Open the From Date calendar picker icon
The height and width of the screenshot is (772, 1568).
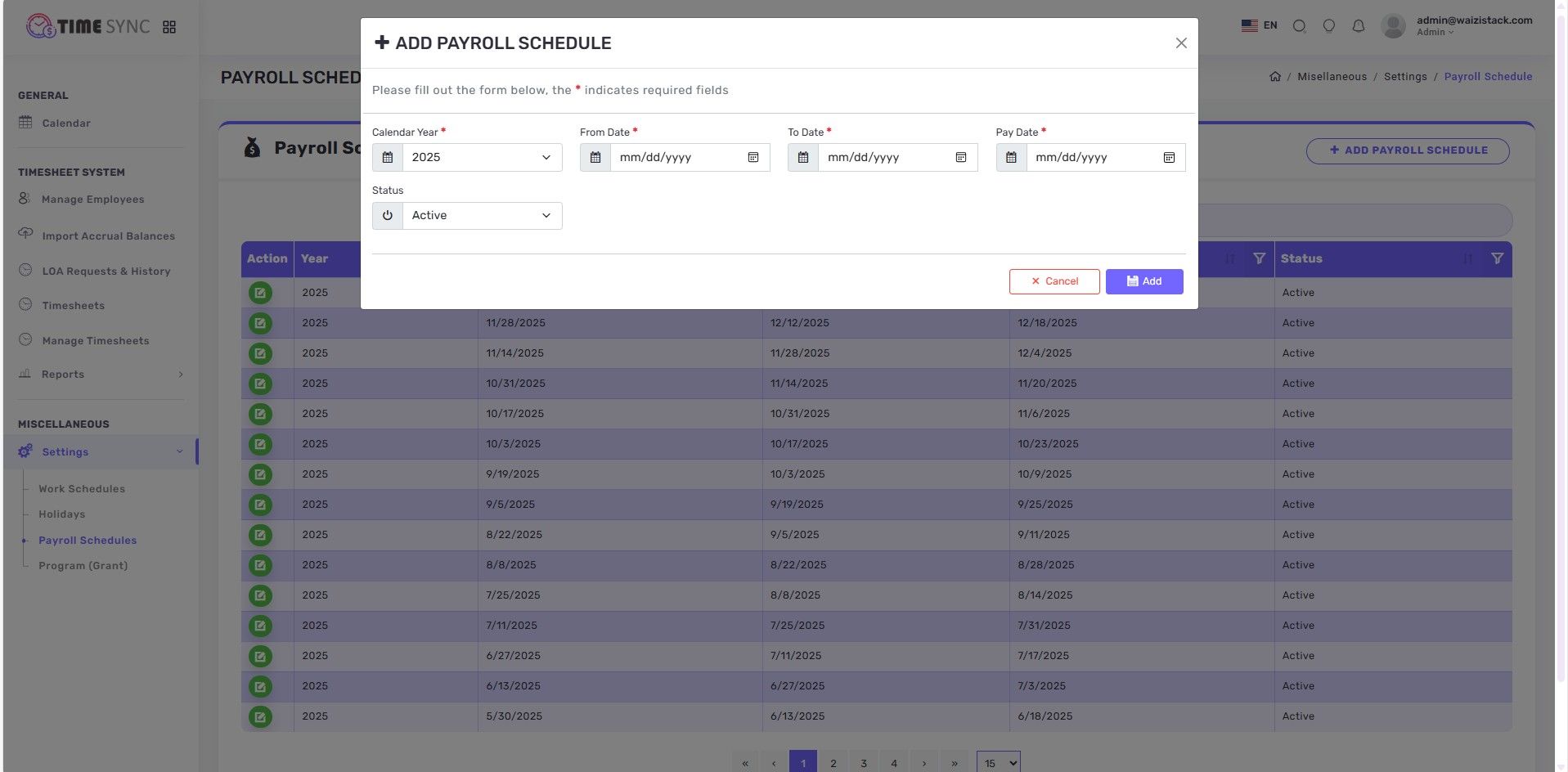tap(753, 157)
